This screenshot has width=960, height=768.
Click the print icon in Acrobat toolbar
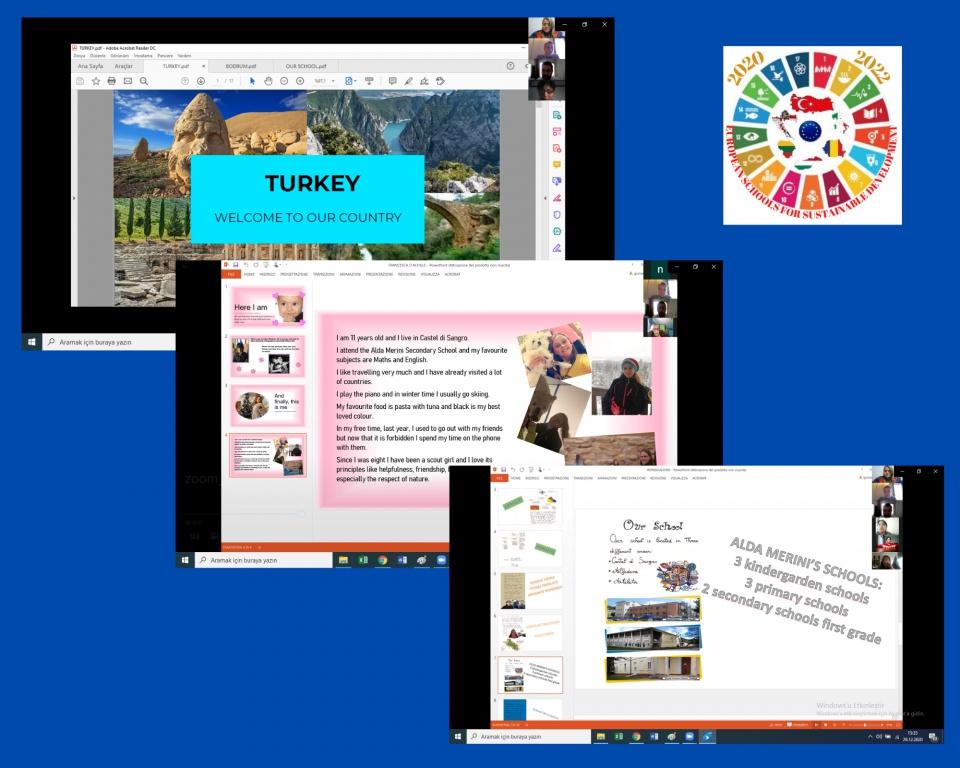click(x=111, y=81)
